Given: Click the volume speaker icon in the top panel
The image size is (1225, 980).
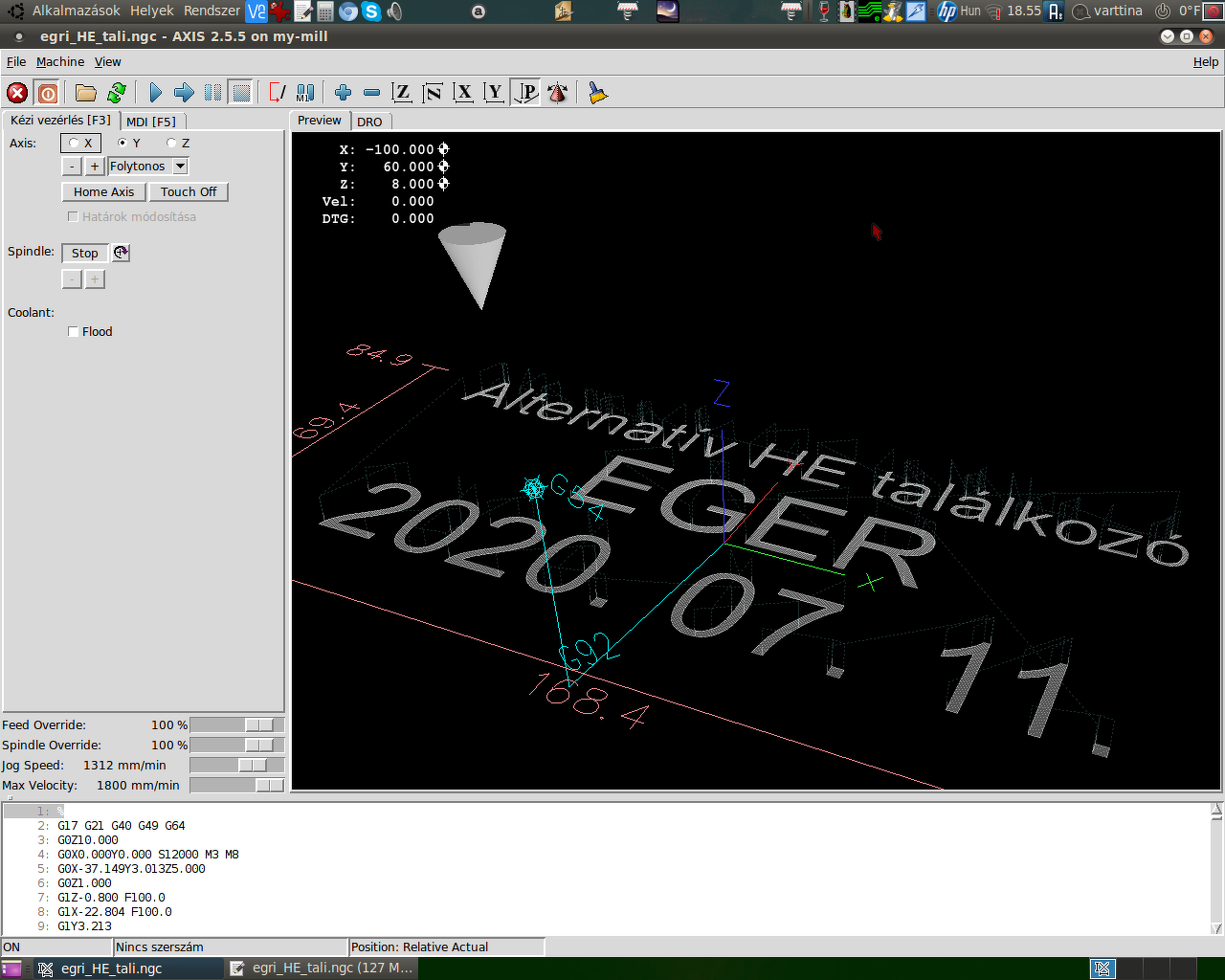Looking at the screenshot, I should click(395, 11).
